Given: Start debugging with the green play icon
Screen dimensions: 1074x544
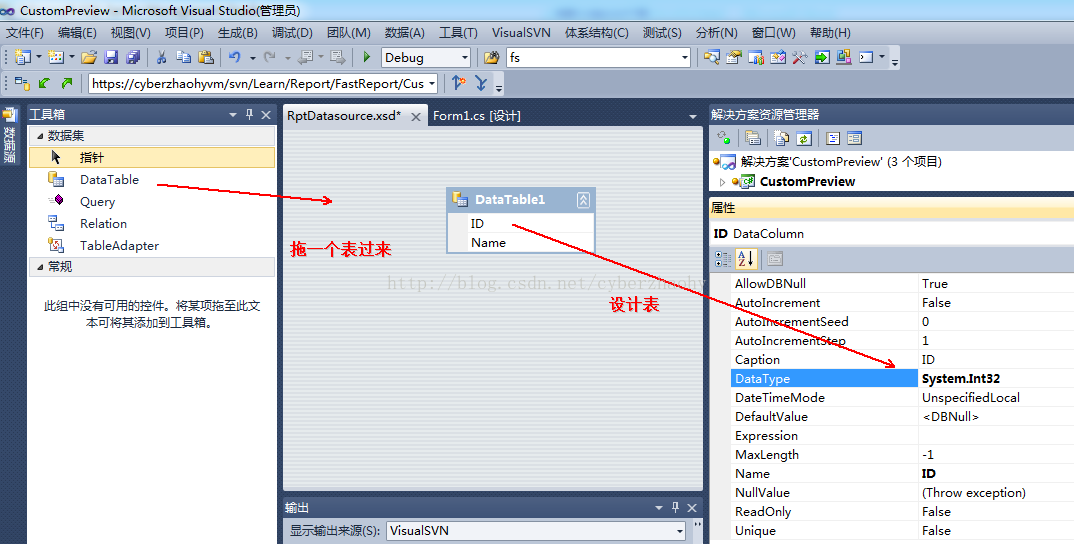Looking at the screenshot, I should 366,58.
